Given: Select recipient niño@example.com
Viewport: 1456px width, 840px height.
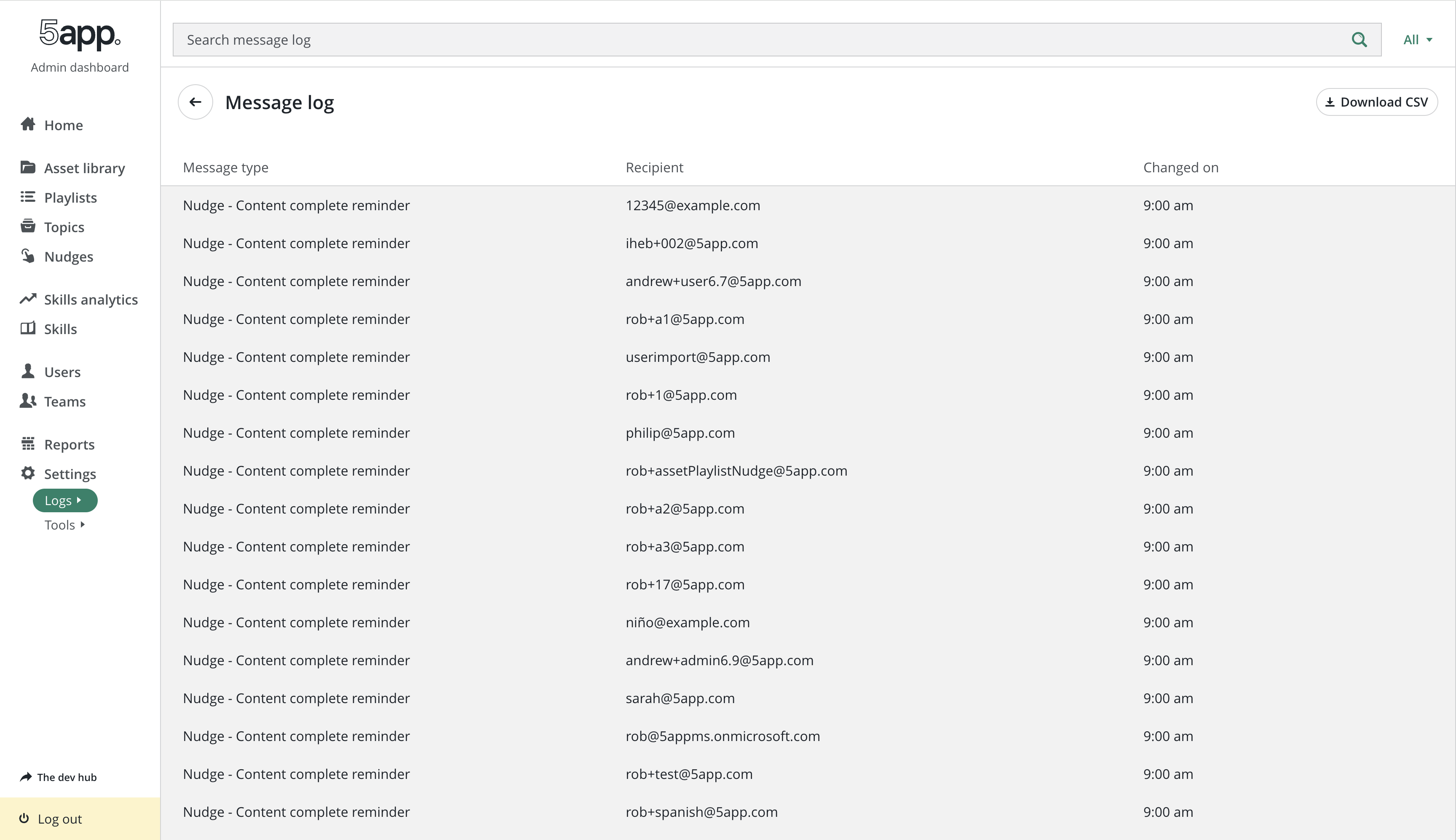Looking at the screenshot, I should pyautogui.click(x=688, y=623).
